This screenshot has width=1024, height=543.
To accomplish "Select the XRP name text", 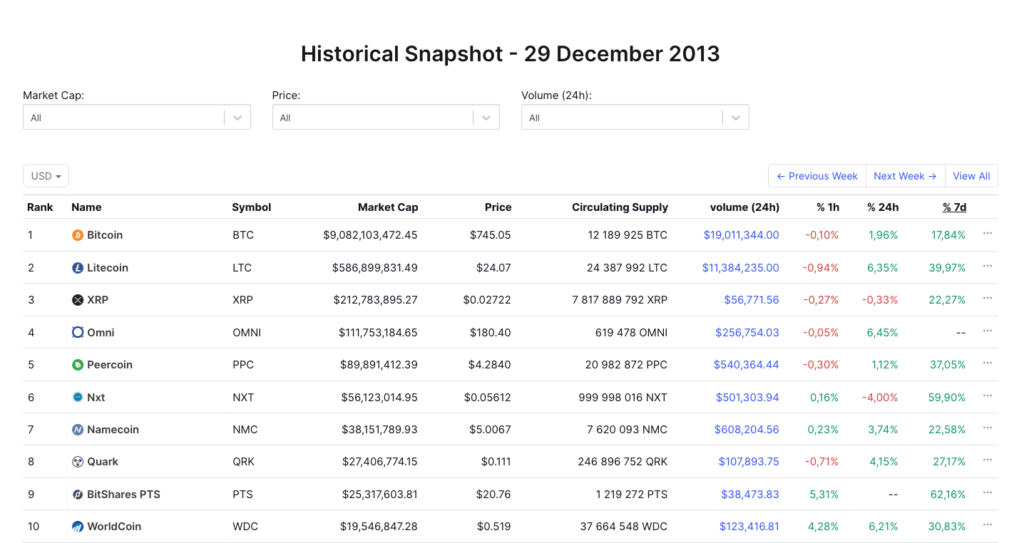I will (x=98, y=300).
